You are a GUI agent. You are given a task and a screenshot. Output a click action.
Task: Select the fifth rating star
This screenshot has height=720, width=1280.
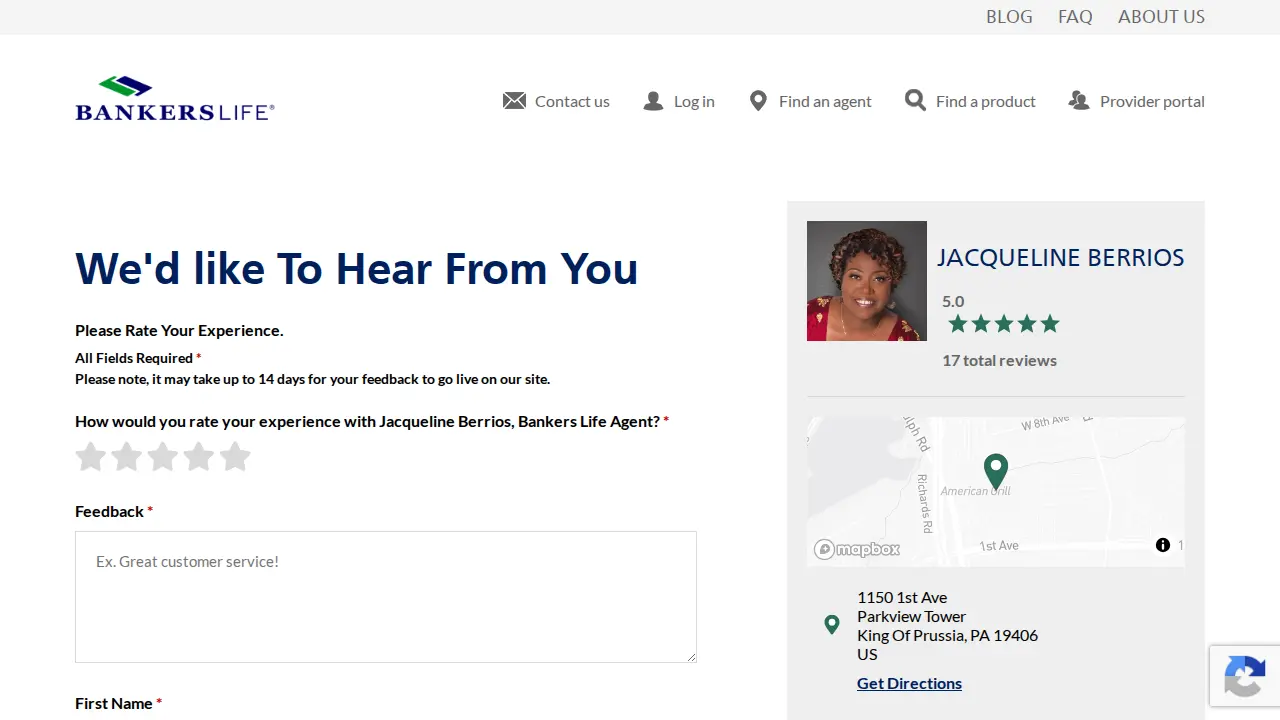[x=235, y=457]
